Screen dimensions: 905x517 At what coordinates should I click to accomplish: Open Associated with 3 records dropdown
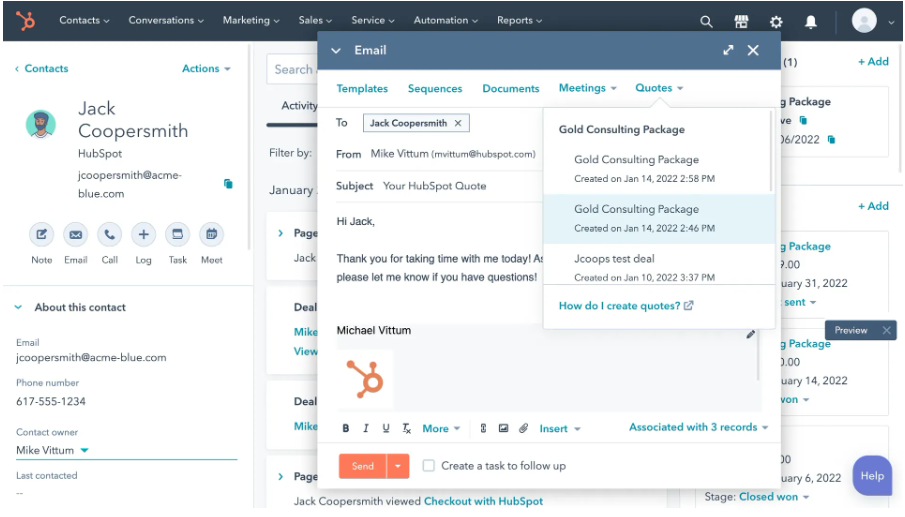pyautogui.click(x=698, y=427)
